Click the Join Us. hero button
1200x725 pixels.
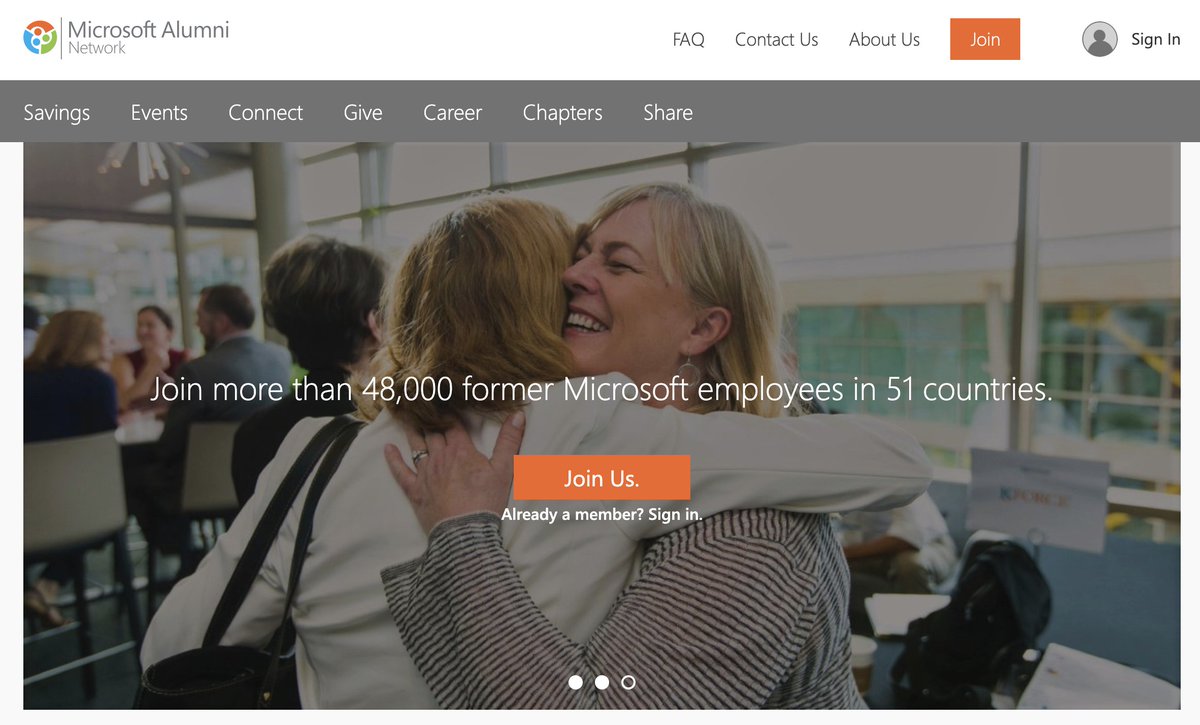[602, 478]
